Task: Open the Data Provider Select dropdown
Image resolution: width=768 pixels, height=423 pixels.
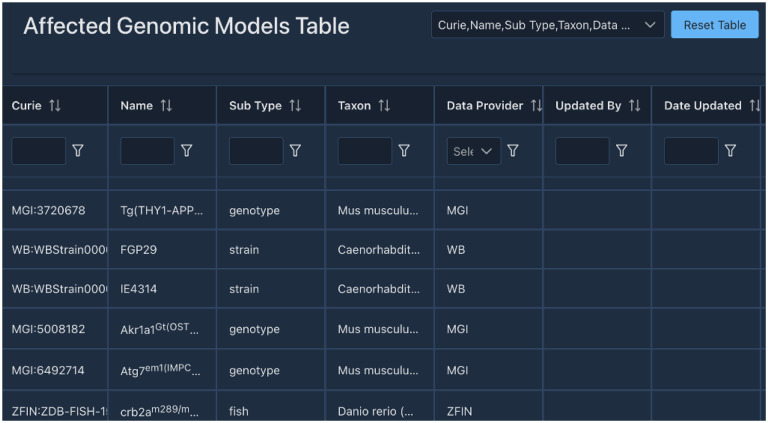Action: [474, 151]
